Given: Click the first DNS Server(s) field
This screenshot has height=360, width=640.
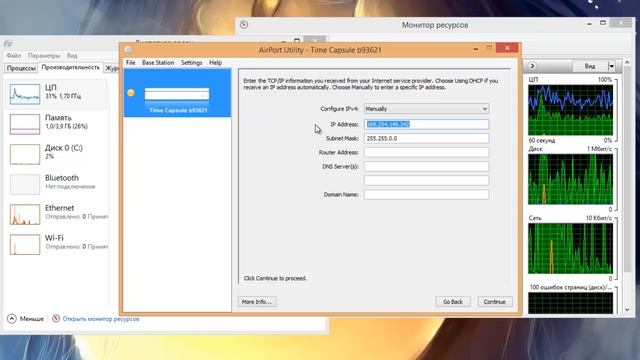Looking at the screenshot, I should point(427,166).
